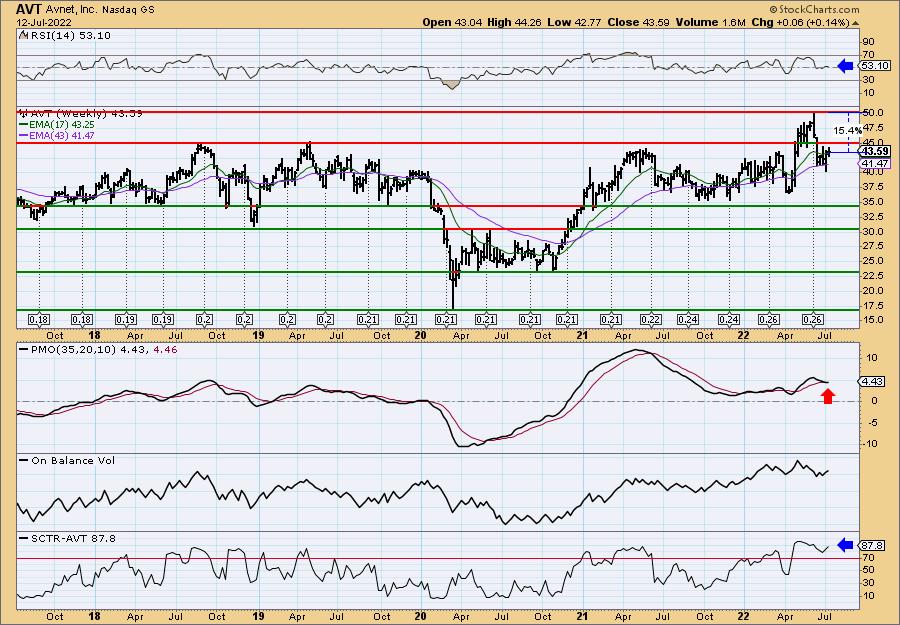
Task: Click the On Balance Vol label
Action: pos(72,461)
